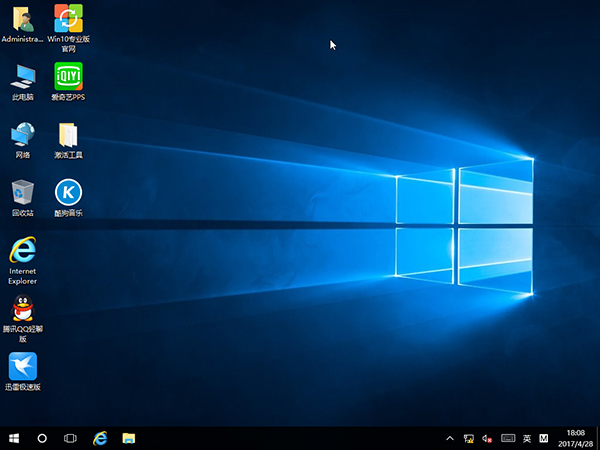Viewport: 600px width, 450px height.
Task: Open Task View from the taskbar
Action: pos(71,438)
